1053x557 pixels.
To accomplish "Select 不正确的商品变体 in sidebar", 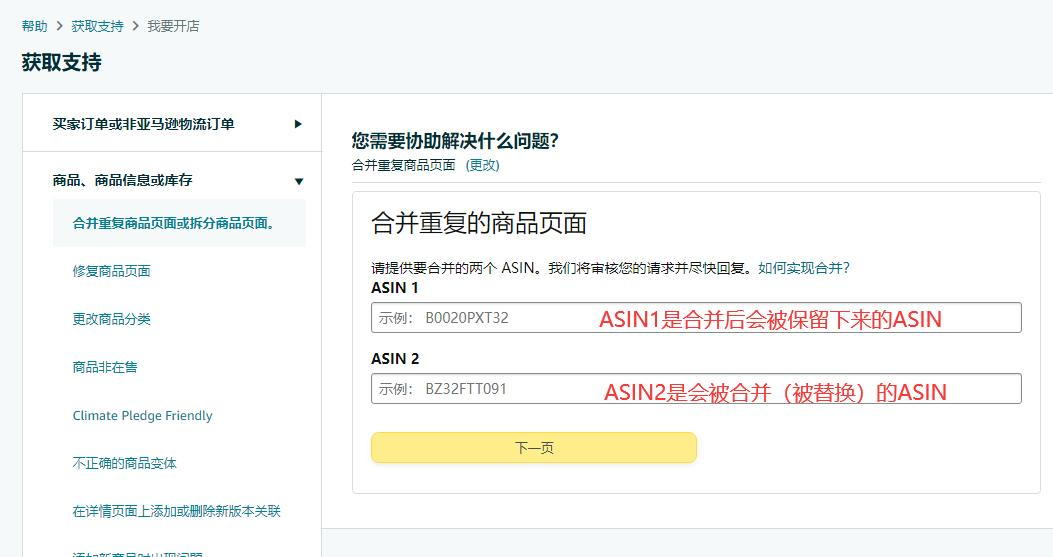I will point(124,463).
